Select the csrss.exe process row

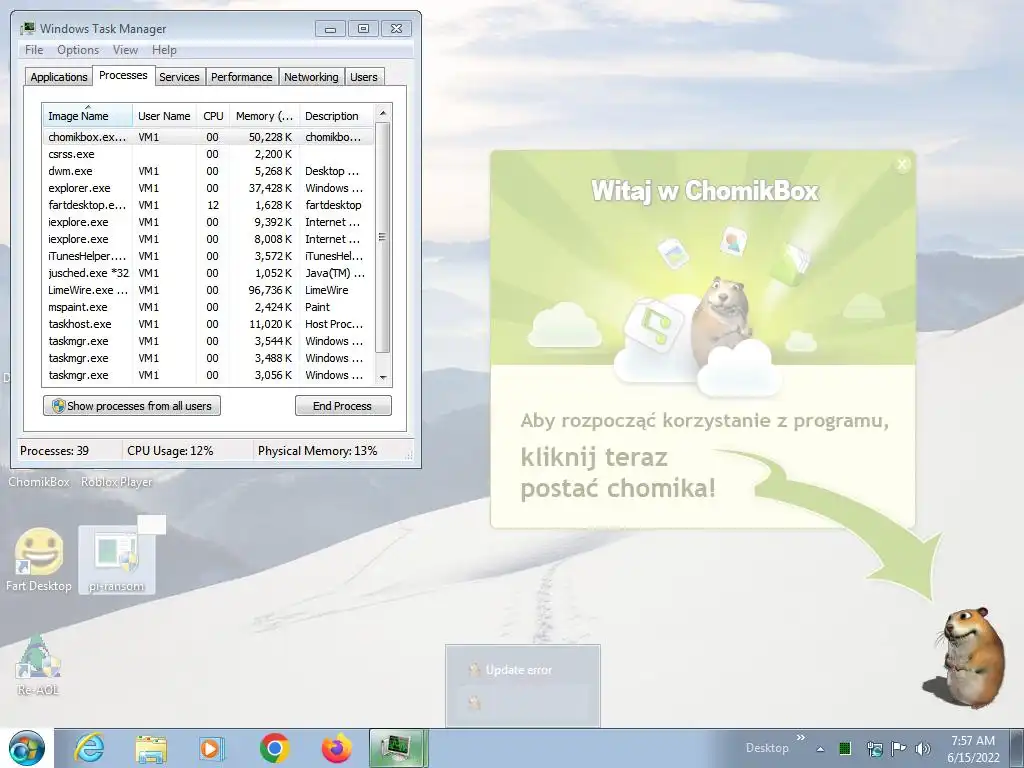(208, 154)
